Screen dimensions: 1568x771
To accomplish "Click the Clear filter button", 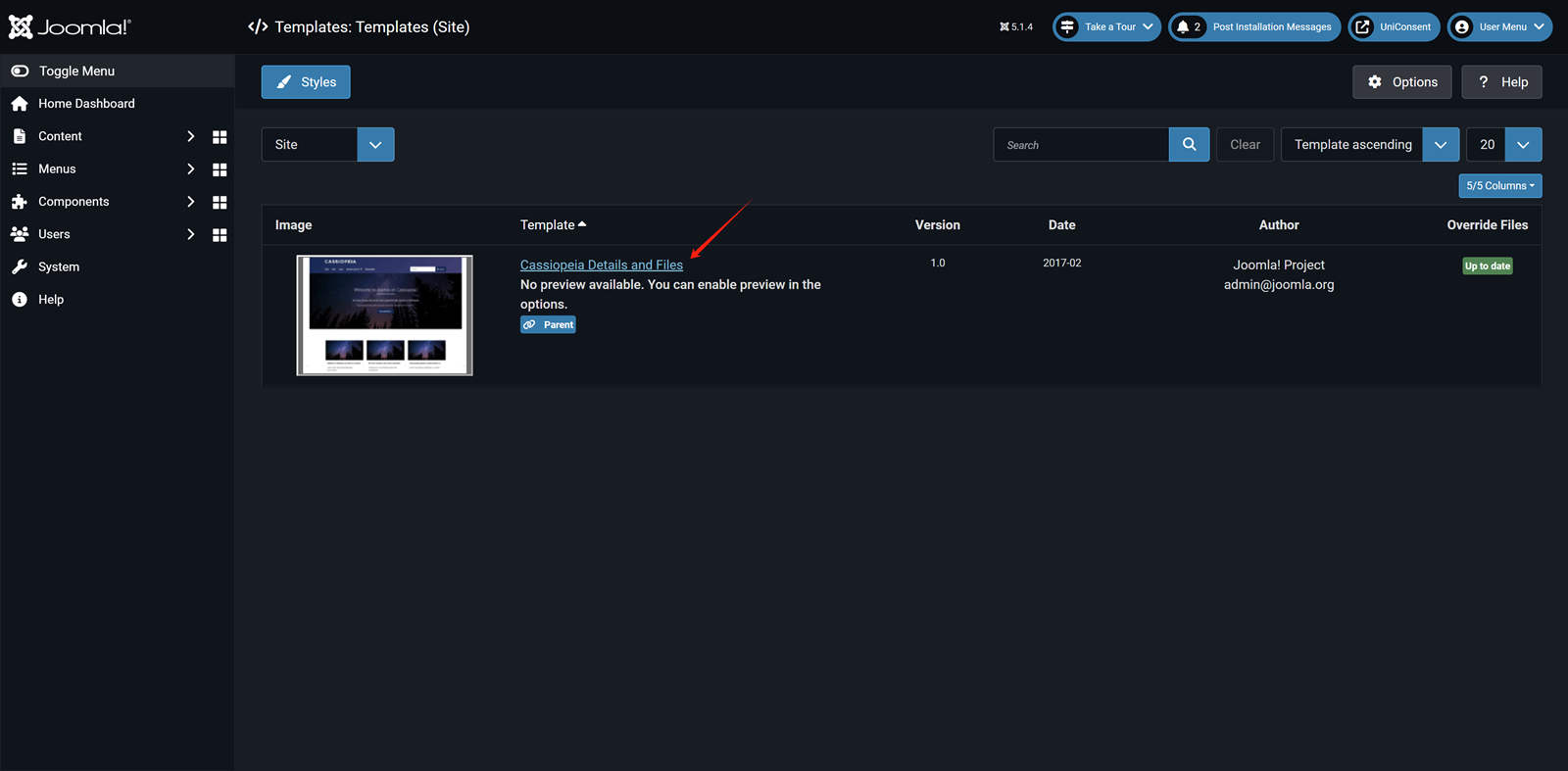I will [1246, 144].
